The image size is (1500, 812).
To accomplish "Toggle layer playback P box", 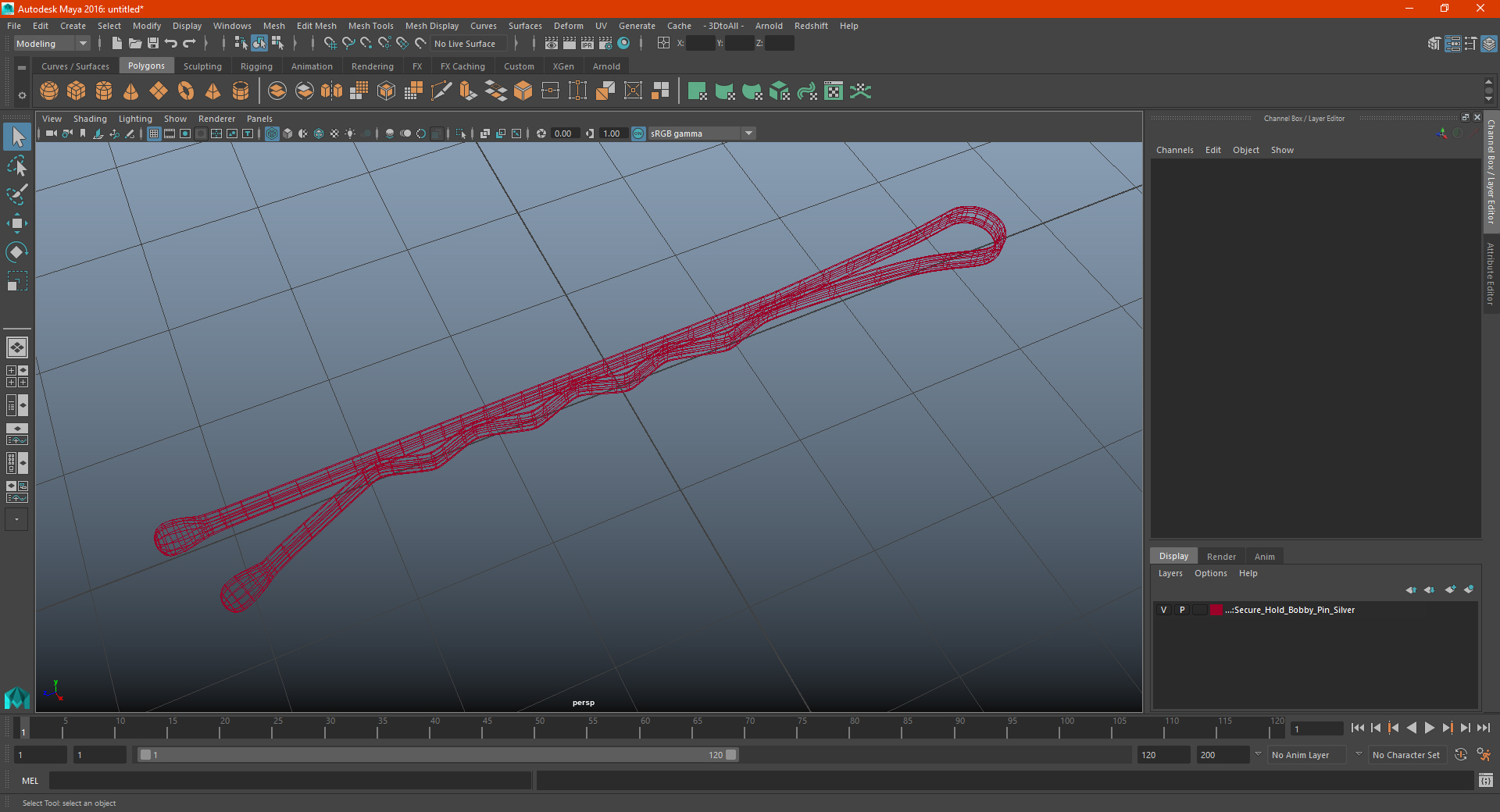I will click(x=1182, y=610).
